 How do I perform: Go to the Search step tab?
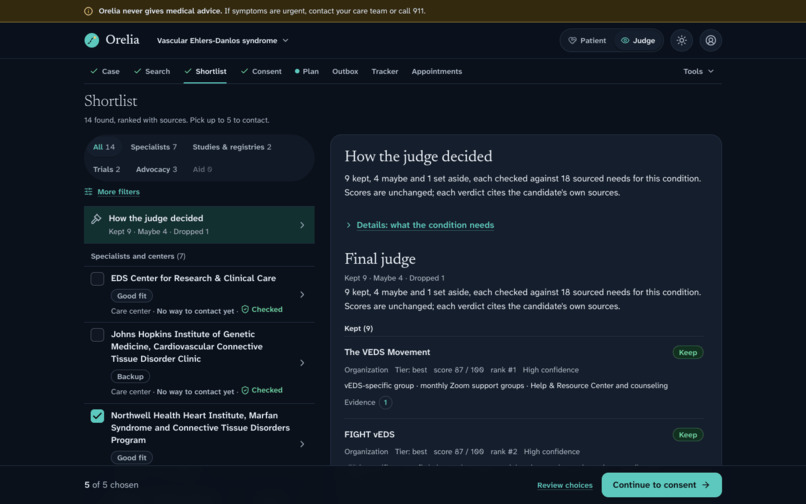coord(152,71)
